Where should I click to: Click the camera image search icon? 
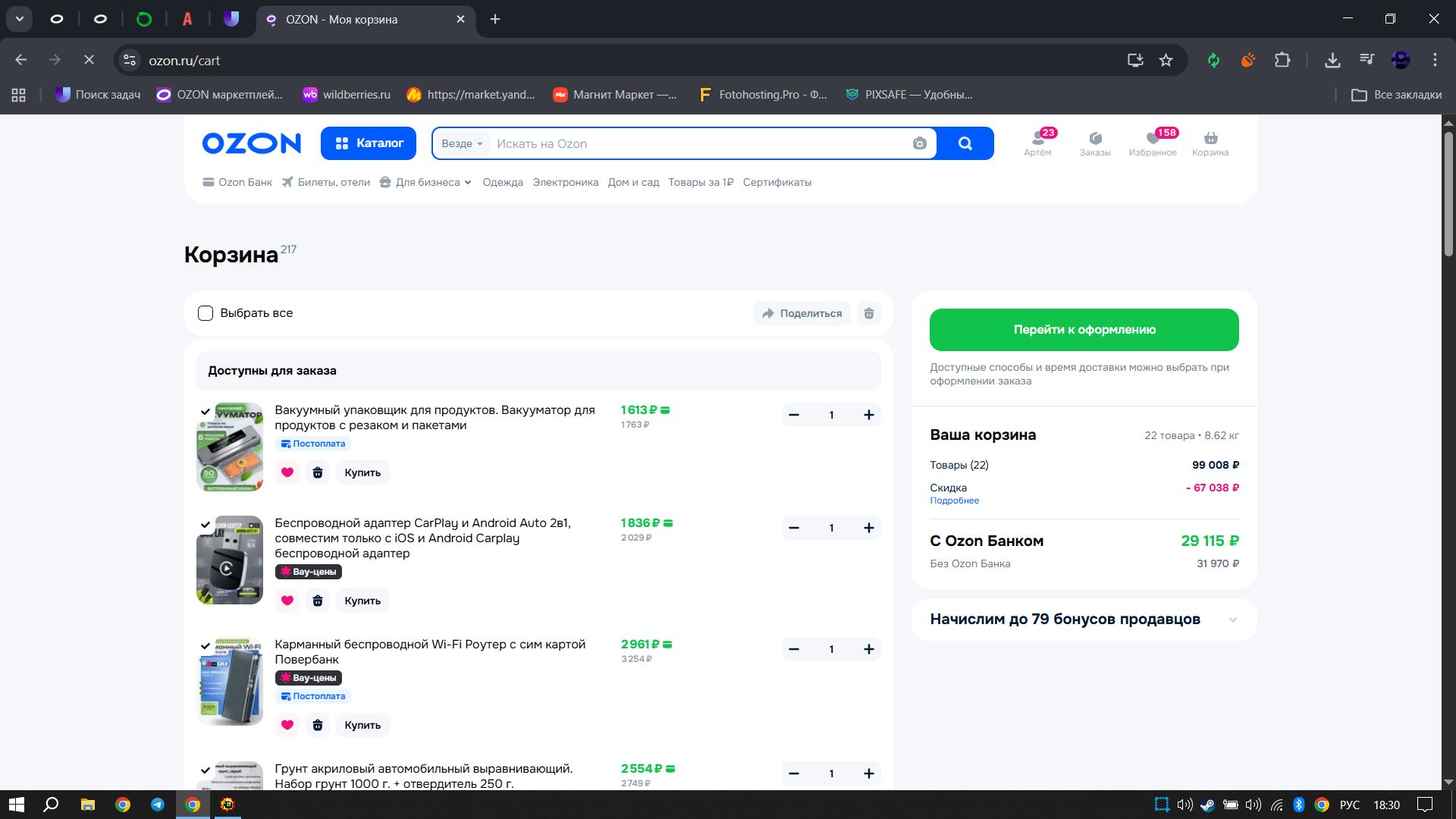coord(919,143)
